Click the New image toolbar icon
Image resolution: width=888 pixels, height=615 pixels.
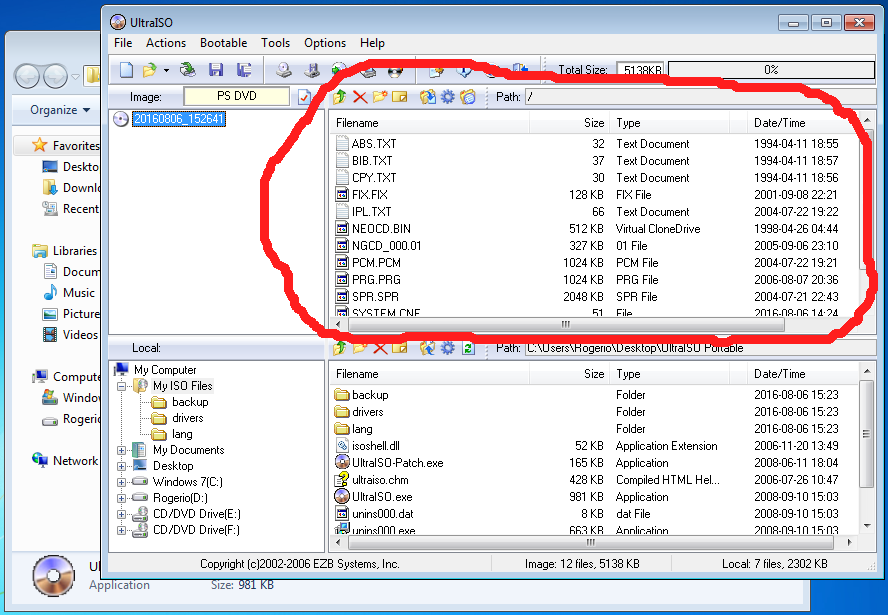click(126, 70)
